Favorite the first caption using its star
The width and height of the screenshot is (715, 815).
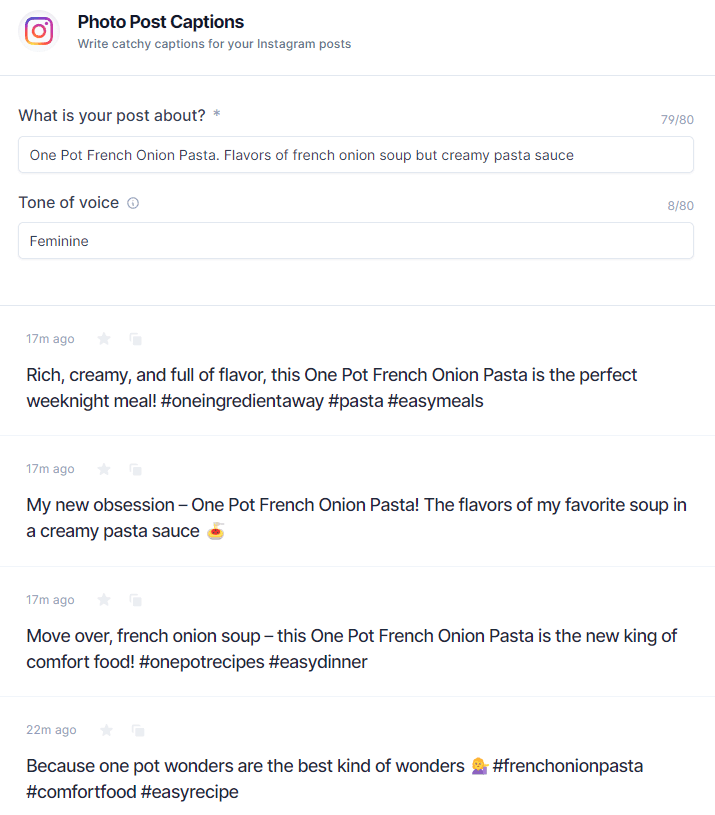[104, 339]
